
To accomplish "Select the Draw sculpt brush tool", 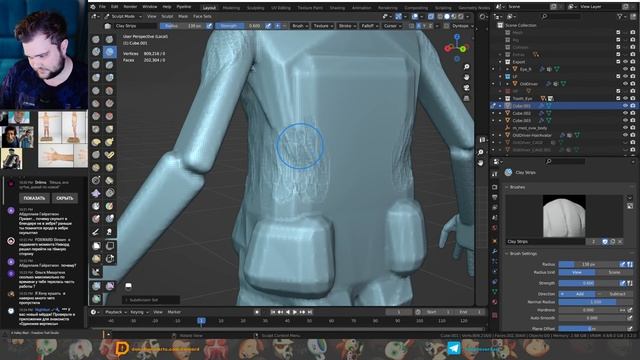I will tap(96, 39).
